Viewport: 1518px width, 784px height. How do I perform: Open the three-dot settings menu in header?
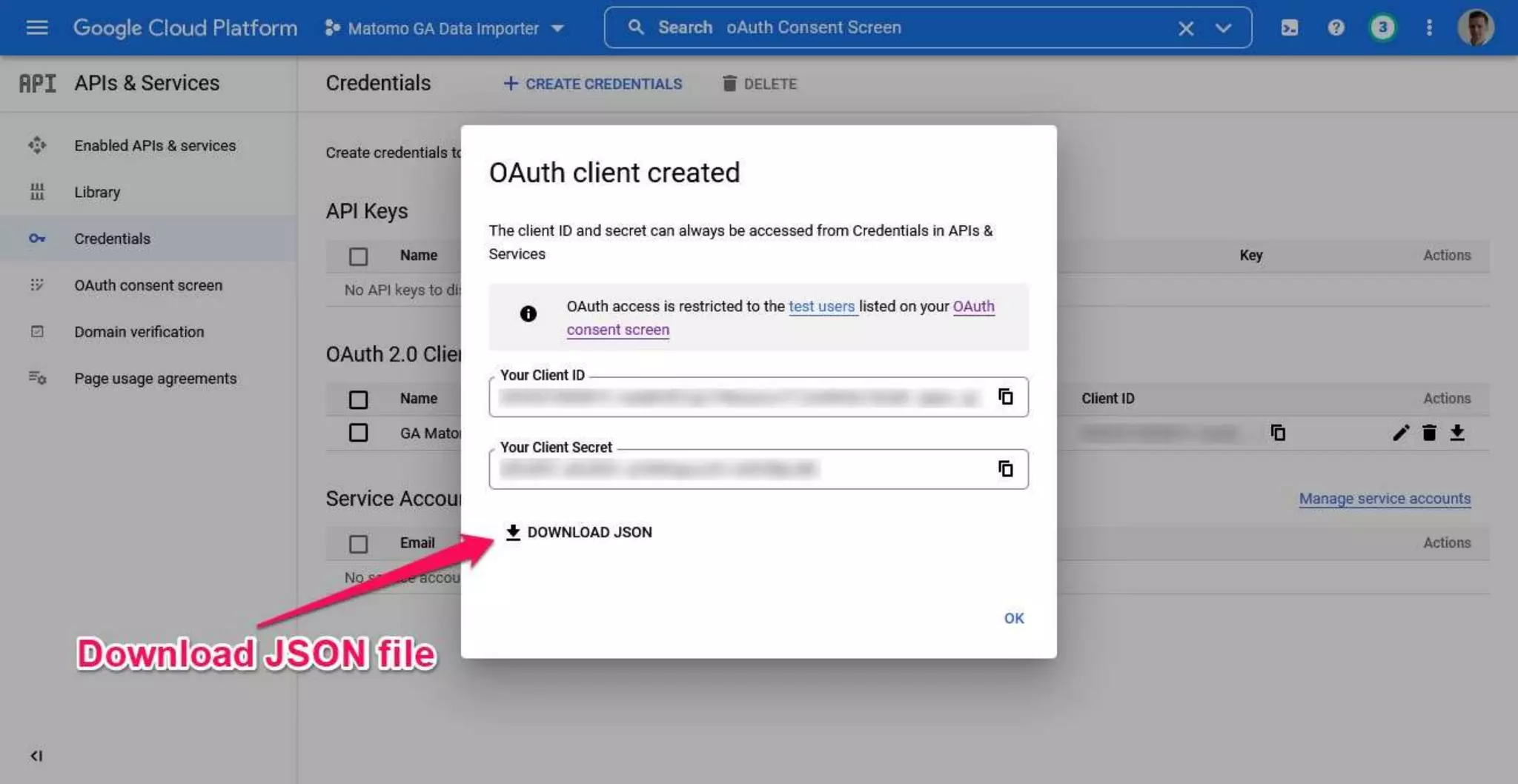click(x=1429, y=27)
